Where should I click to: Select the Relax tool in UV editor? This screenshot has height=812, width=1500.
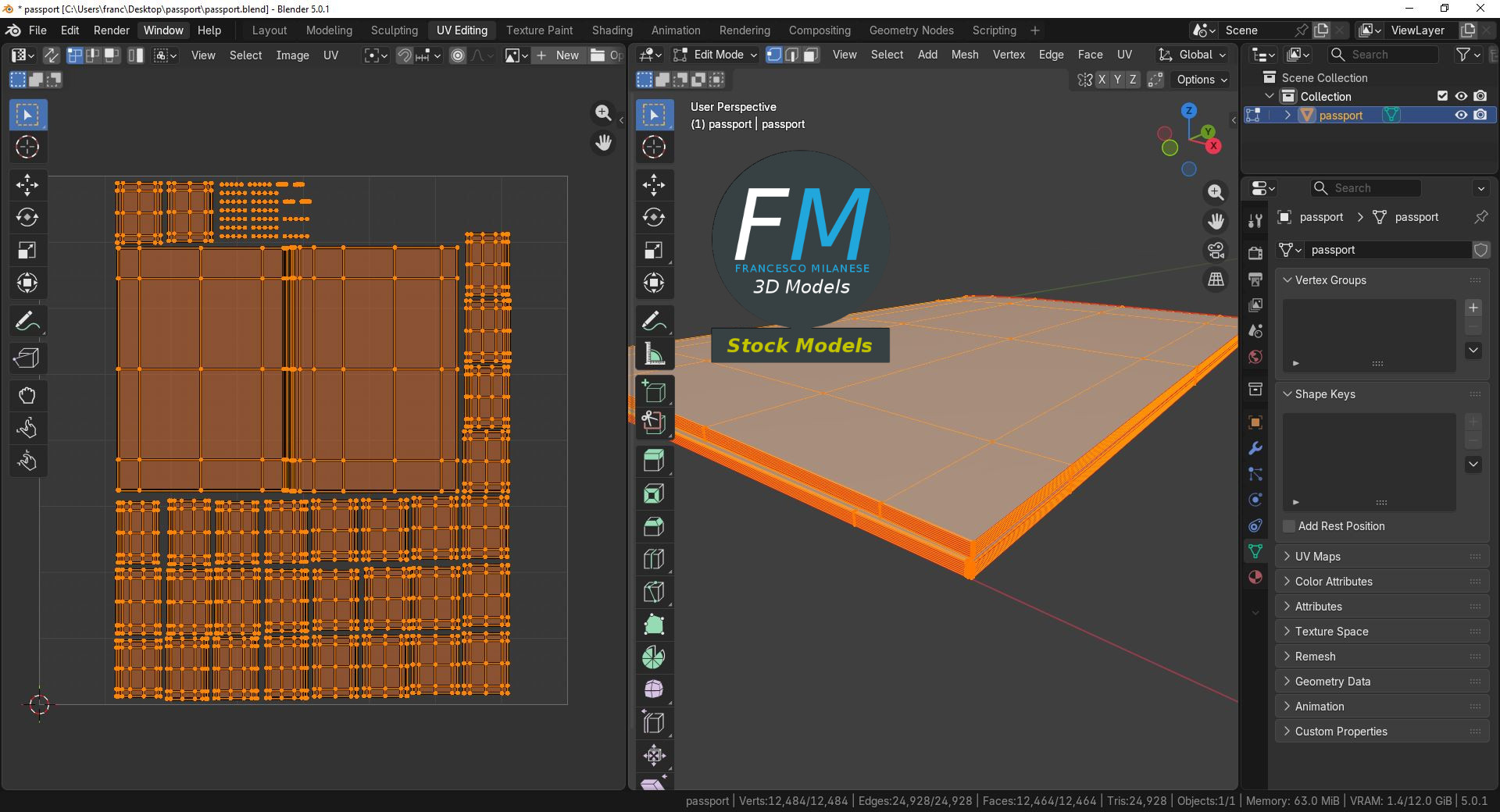[x=27, y=429]
